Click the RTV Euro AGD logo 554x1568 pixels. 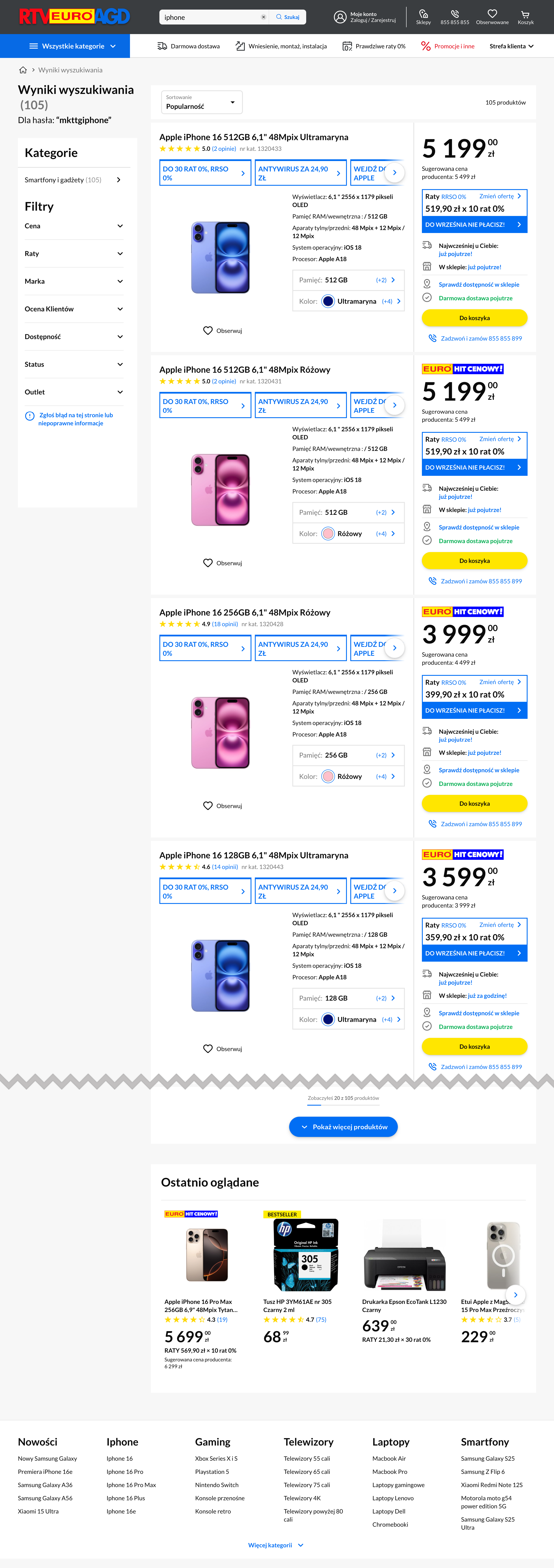(74, 16)
